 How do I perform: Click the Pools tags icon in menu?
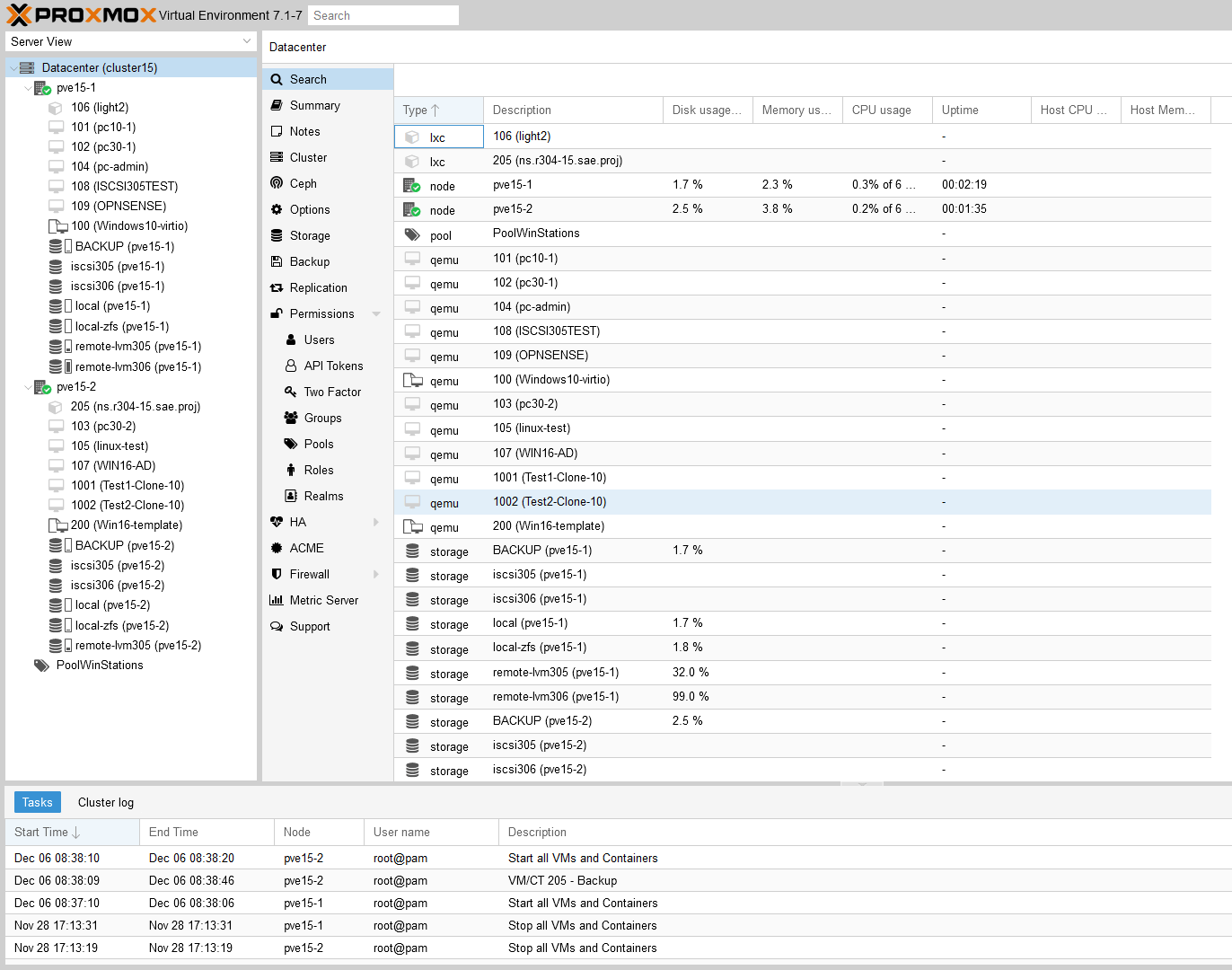point(291,444)
